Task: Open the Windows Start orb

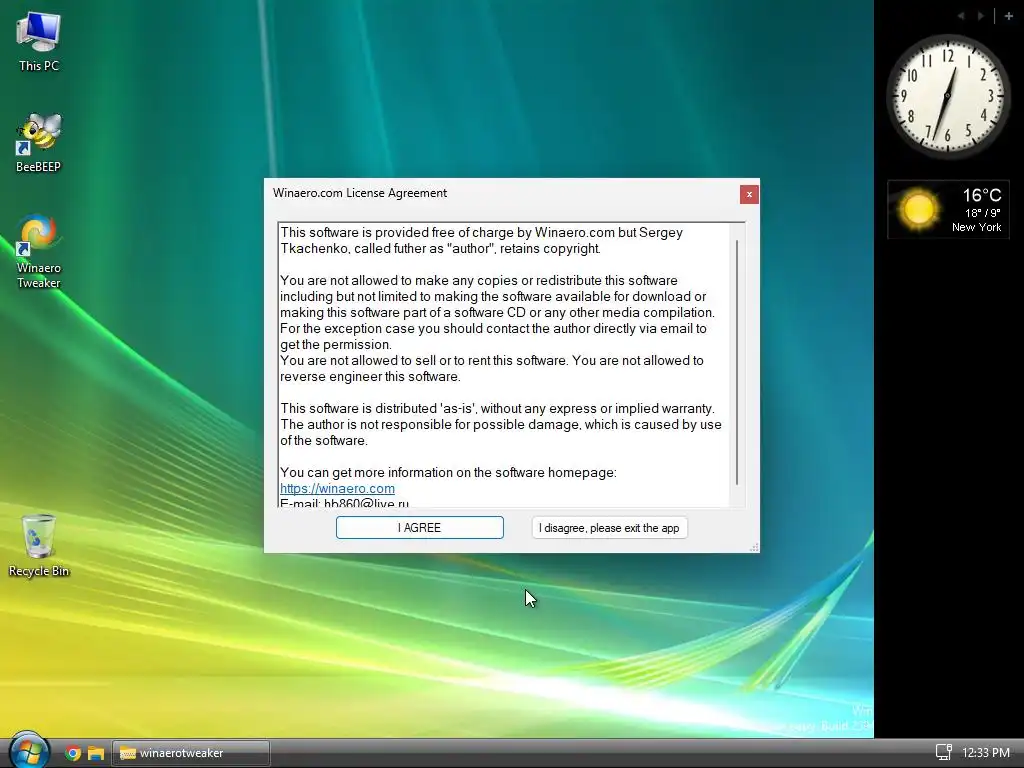Action: [29, 751]
